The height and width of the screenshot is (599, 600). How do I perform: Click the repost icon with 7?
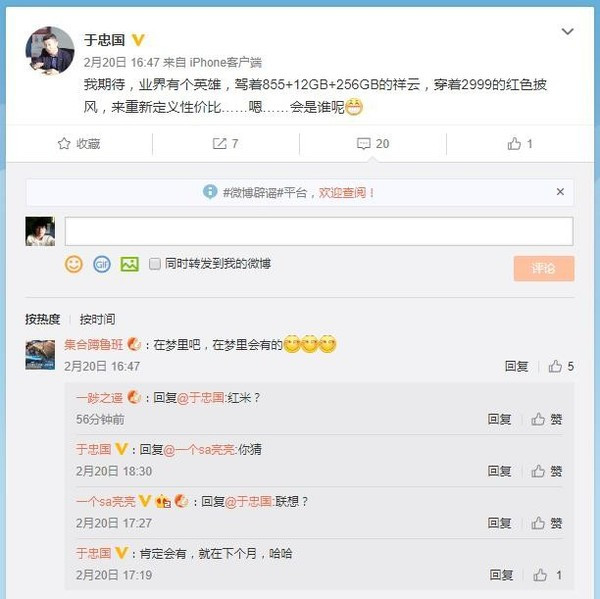pos(225,144)
